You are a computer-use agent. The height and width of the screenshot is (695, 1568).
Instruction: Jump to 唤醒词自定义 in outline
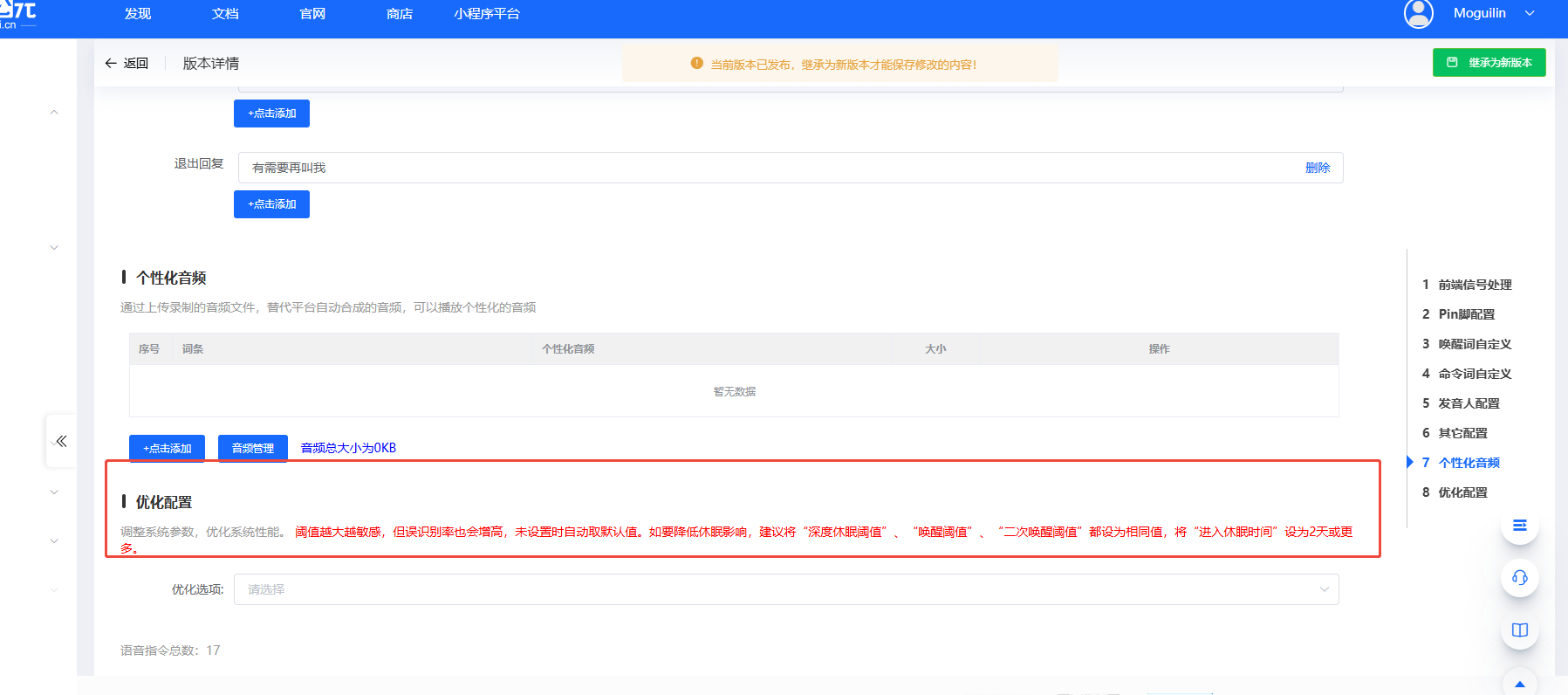tap(1474, 344)
